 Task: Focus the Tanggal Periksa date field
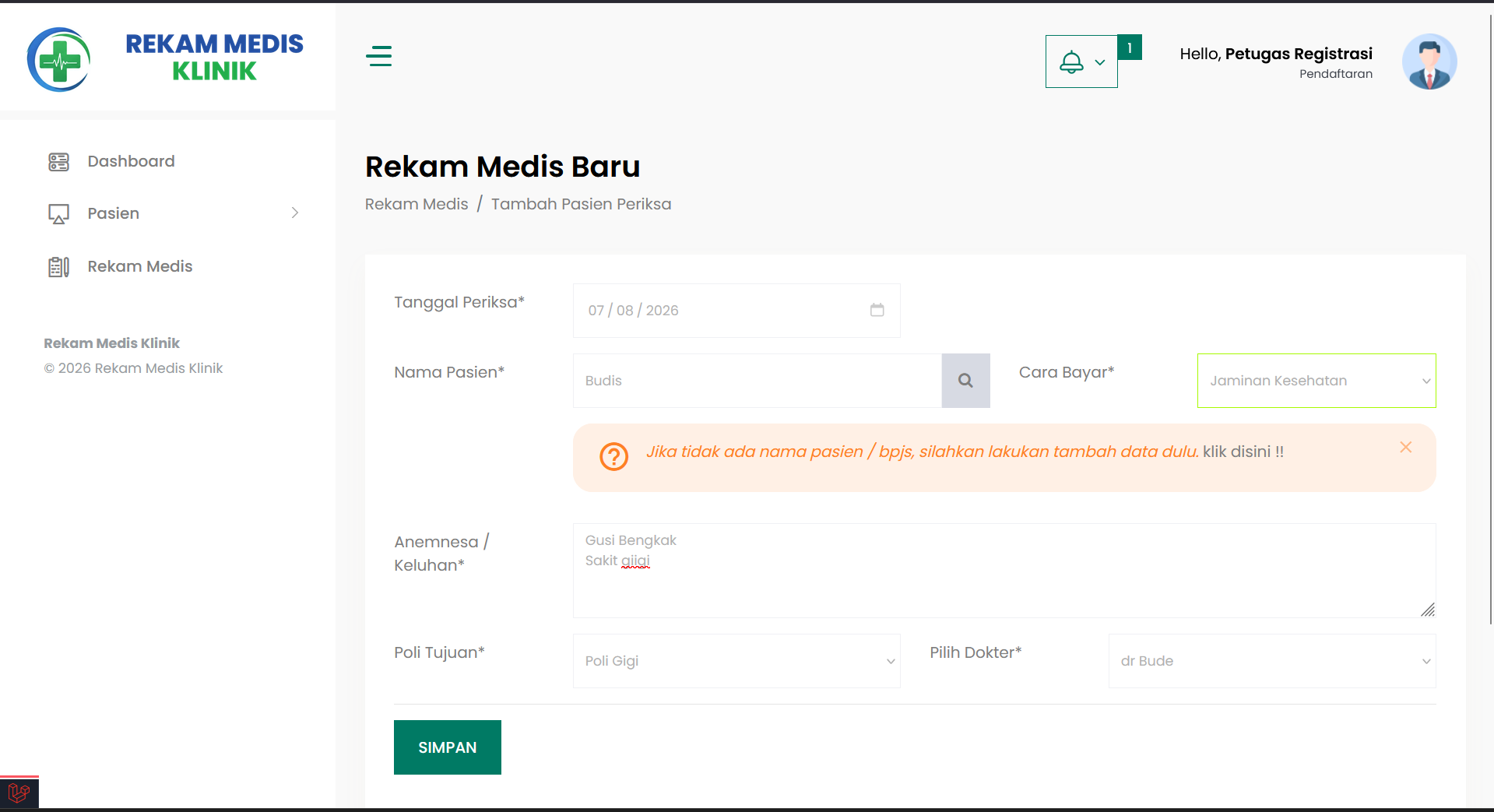tap(736, 311)
